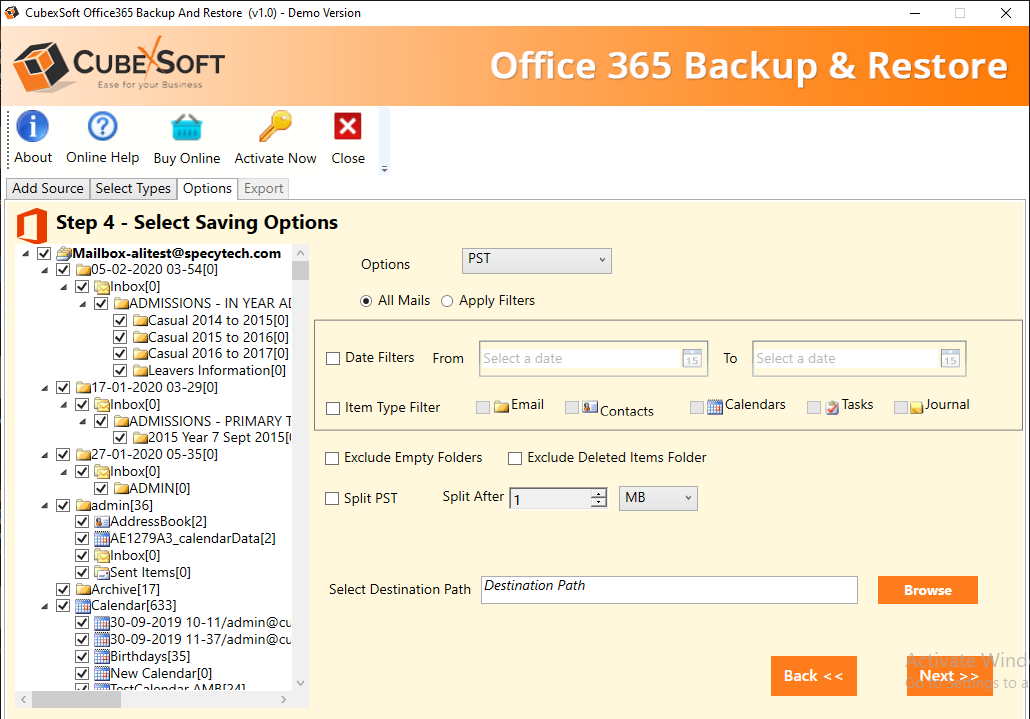Open Online Help from toolbar
The width and height of the screenshot is (1030, 719).
[x=102, y=128]
